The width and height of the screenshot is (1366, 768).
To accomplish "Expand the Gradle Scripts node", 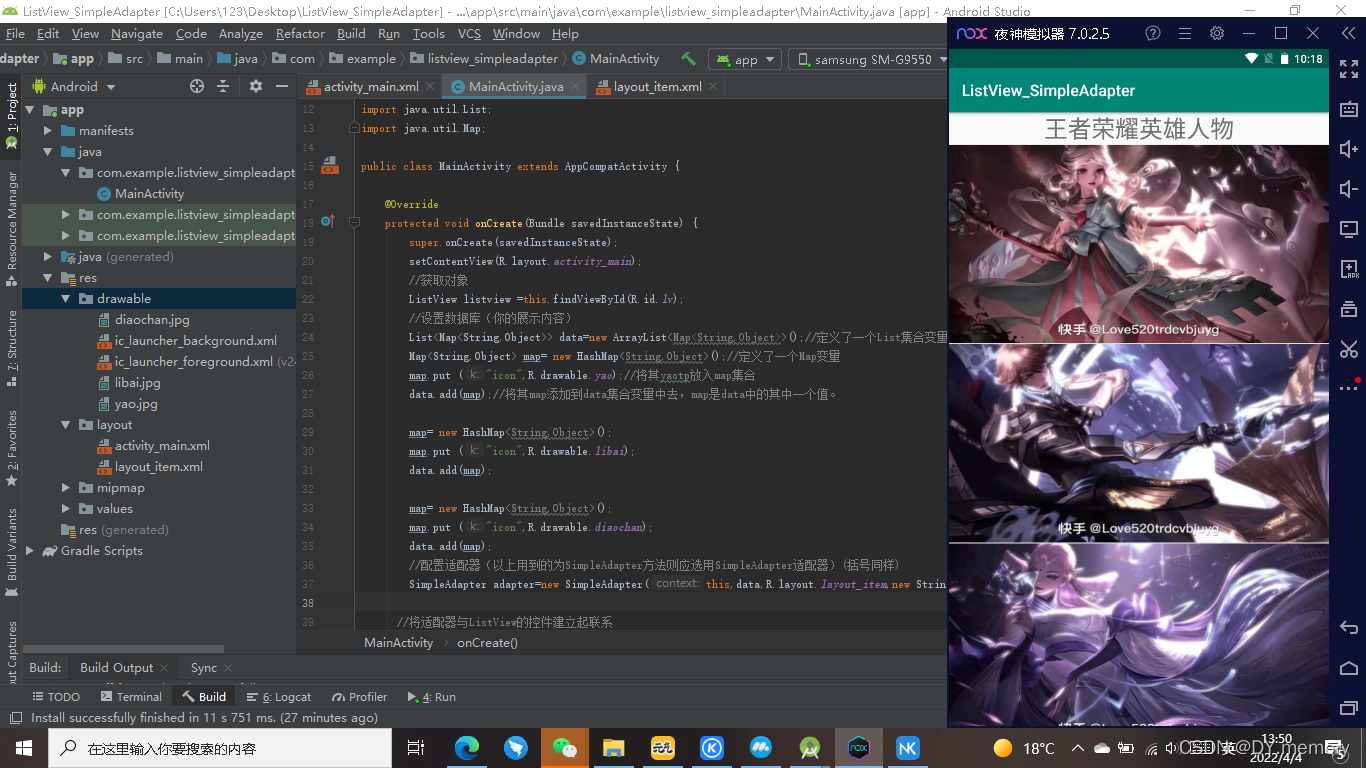I will 30,551.
